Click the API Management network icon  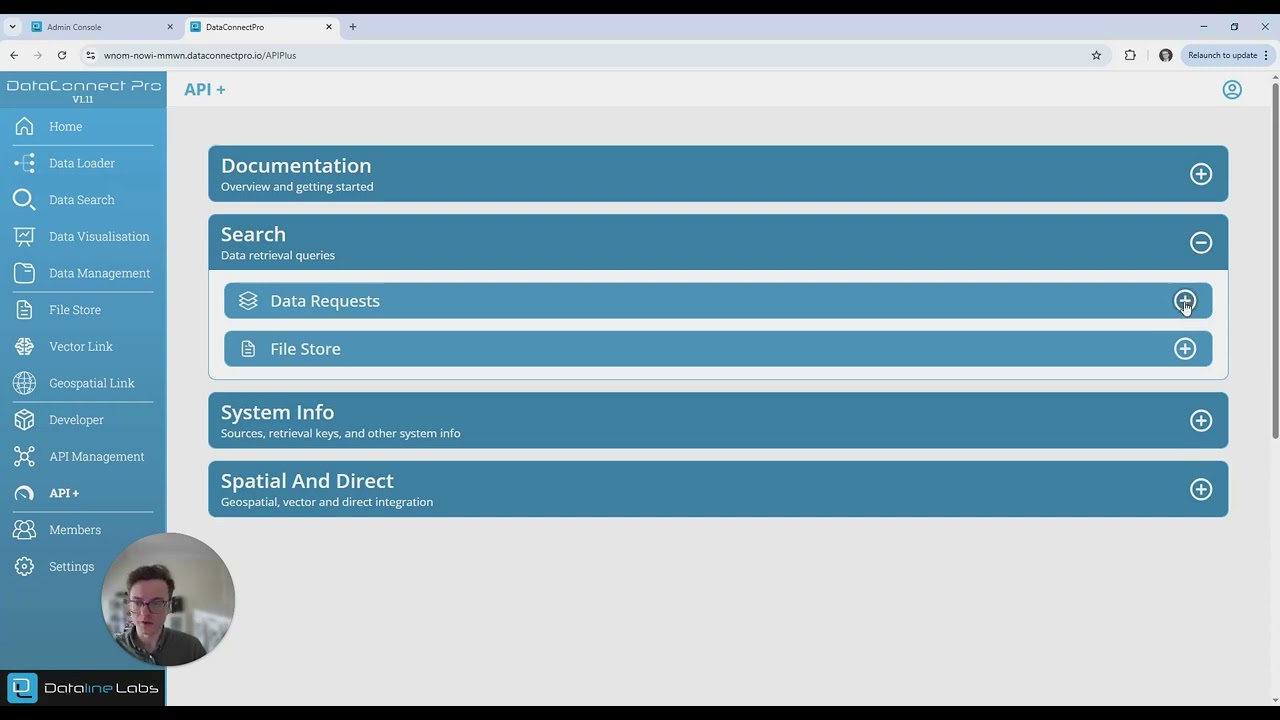(x=24, y=456)
